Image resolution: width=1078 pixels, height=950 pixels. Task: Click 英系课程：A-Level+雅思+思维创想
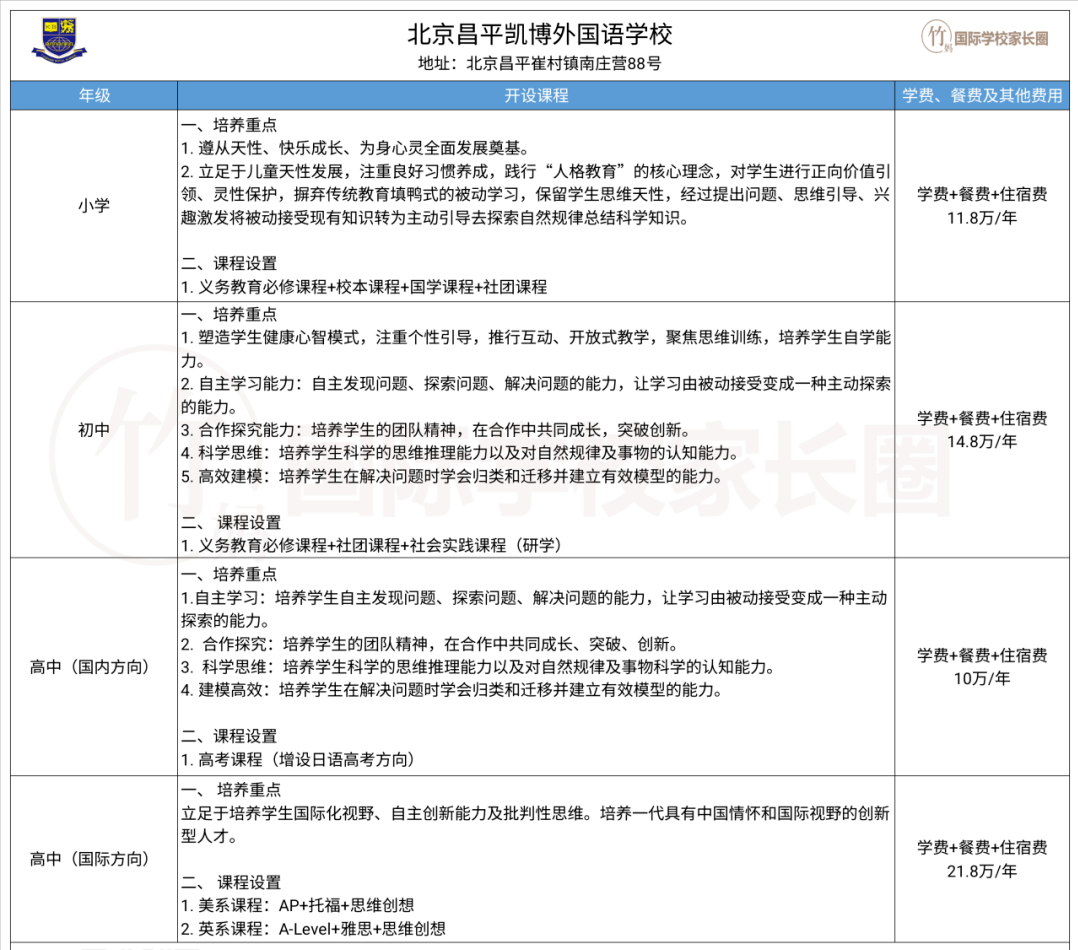314,929
